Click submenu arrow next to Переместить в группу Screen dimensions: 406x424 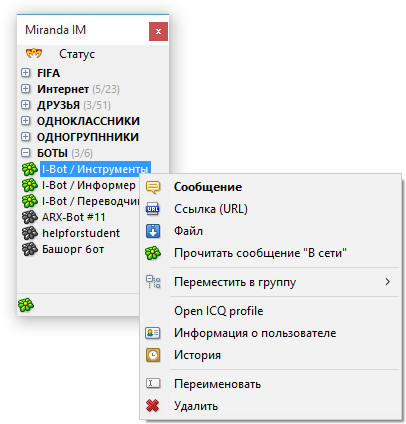[x=387, y=282]
